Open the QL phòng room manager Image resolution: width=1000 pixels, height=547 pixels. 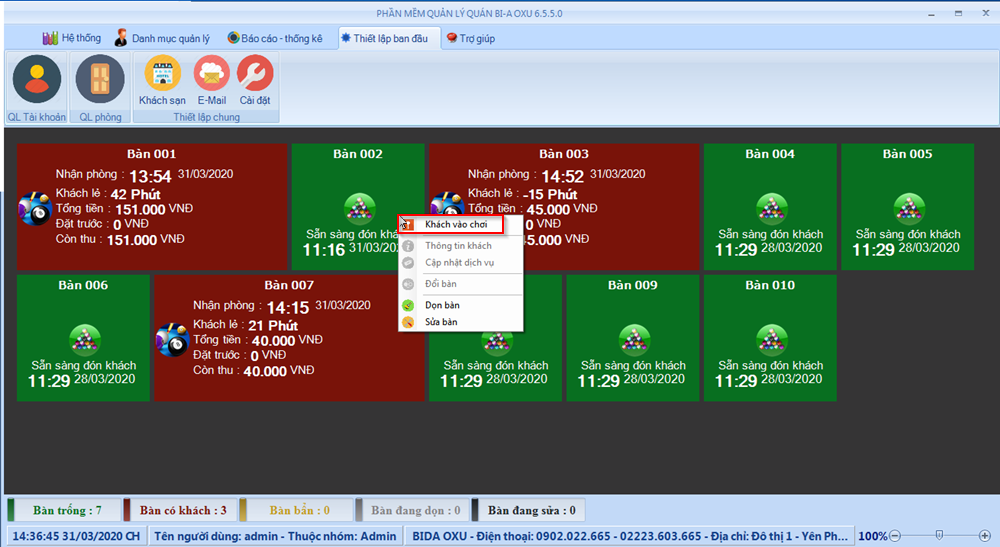point(100,80)
